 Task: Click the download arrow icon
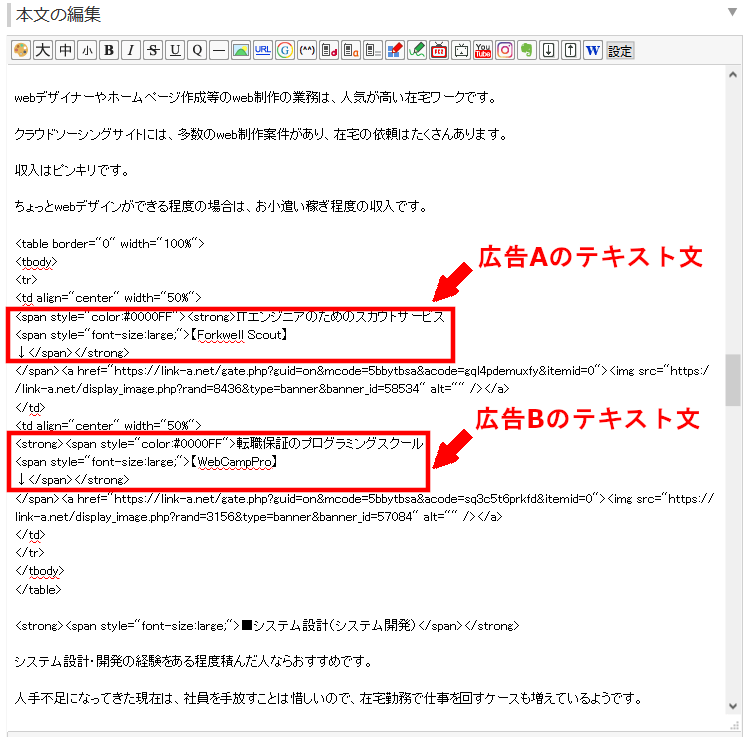[549, 50]
